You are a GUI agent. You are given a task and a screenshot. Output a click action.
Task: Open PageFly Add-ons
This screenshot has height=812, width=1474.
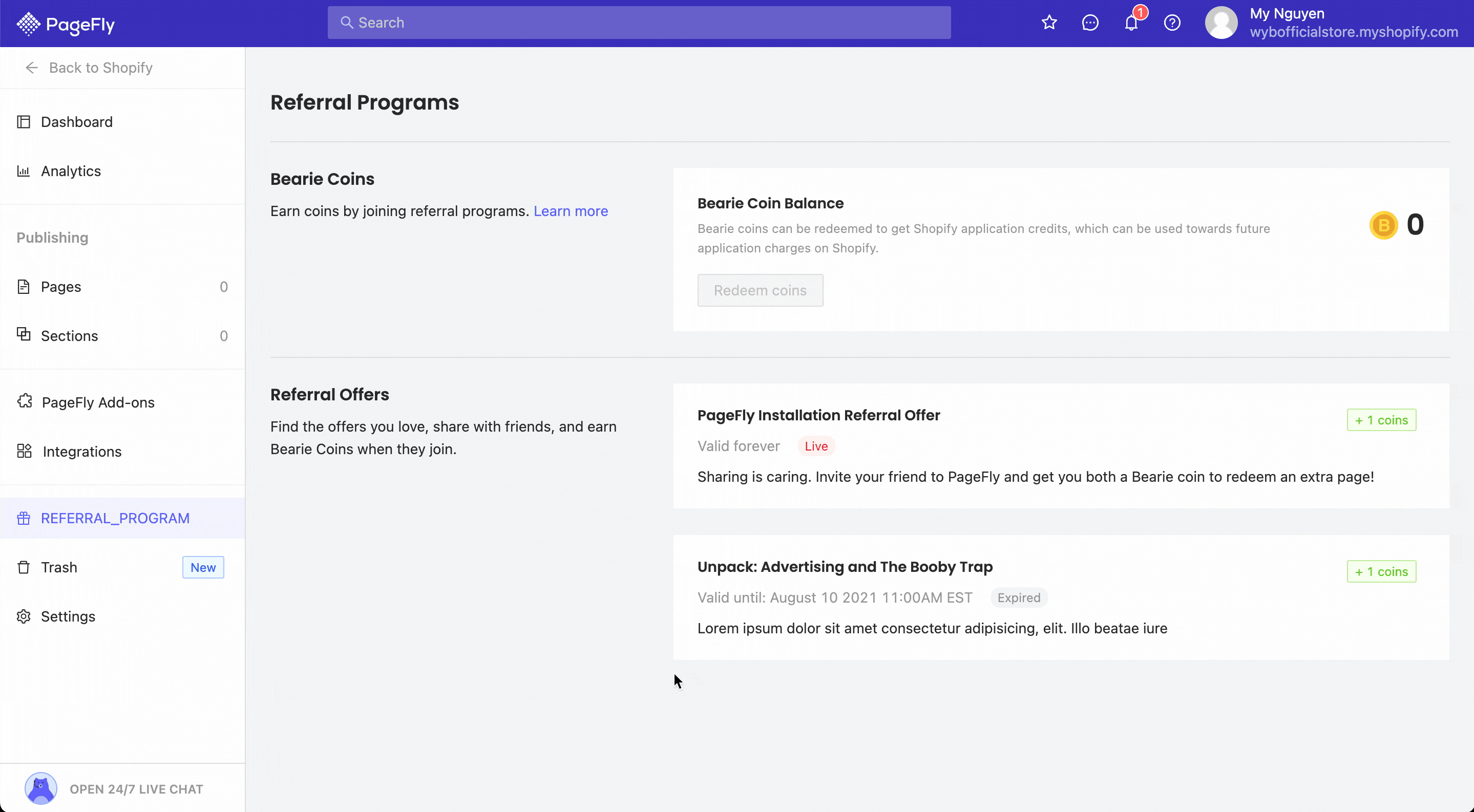tap(122, 402)
